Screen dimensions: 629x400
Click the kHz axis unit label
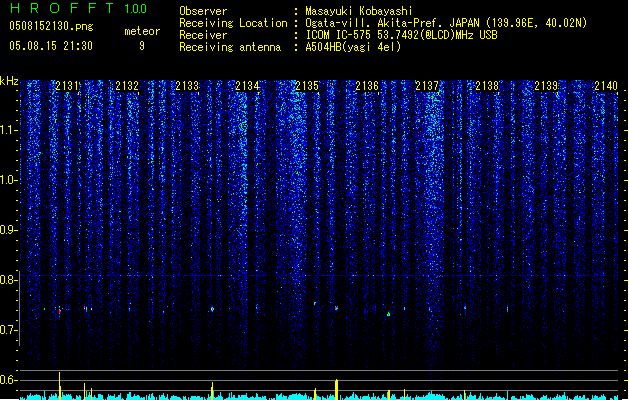point(9,81)
